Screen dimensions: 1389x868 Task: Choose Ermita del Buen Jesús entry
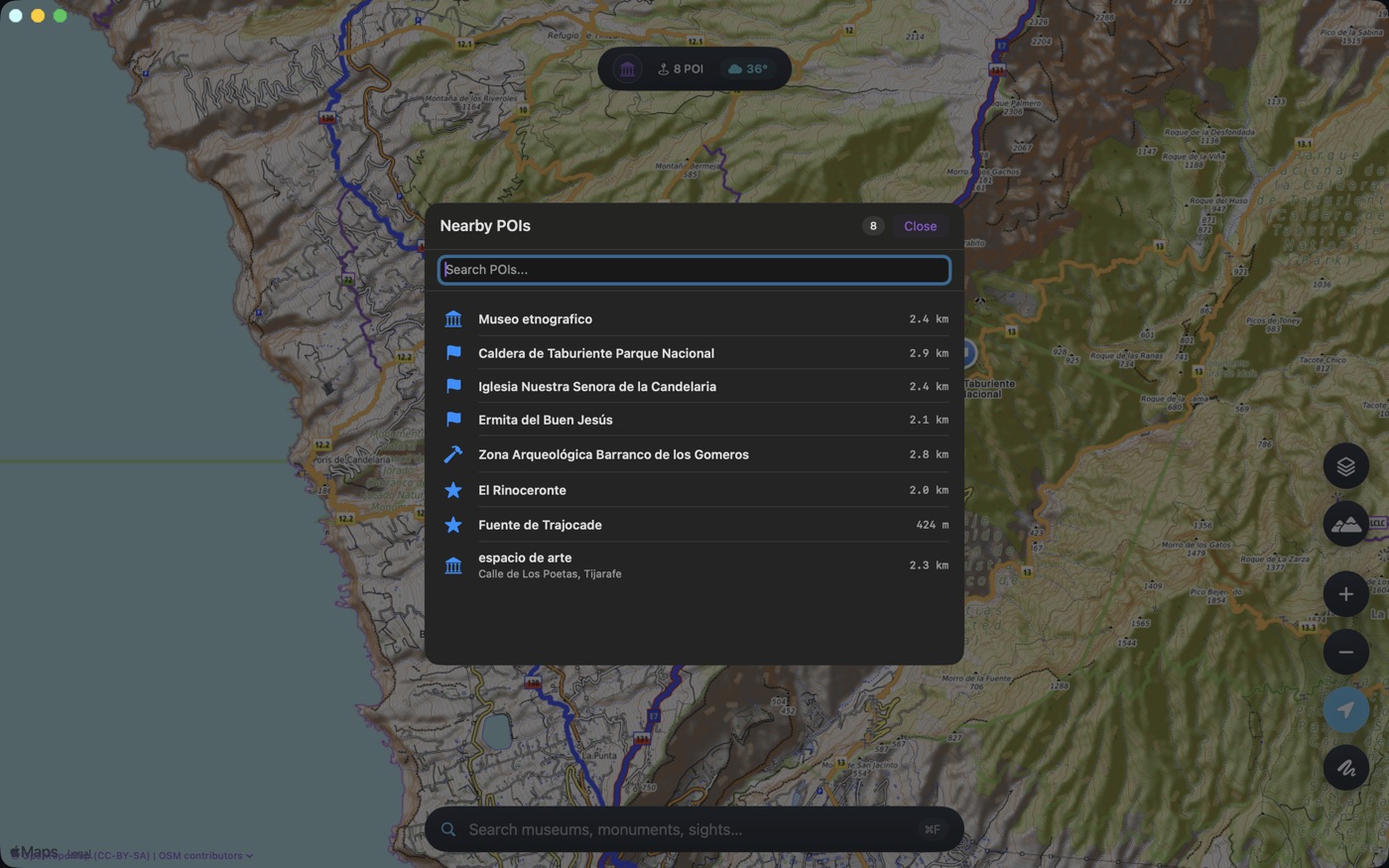694,420
